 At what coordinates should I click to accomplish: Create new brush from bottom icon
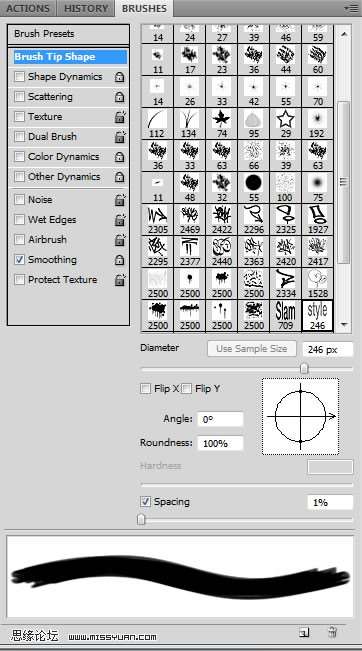point(304,632)
